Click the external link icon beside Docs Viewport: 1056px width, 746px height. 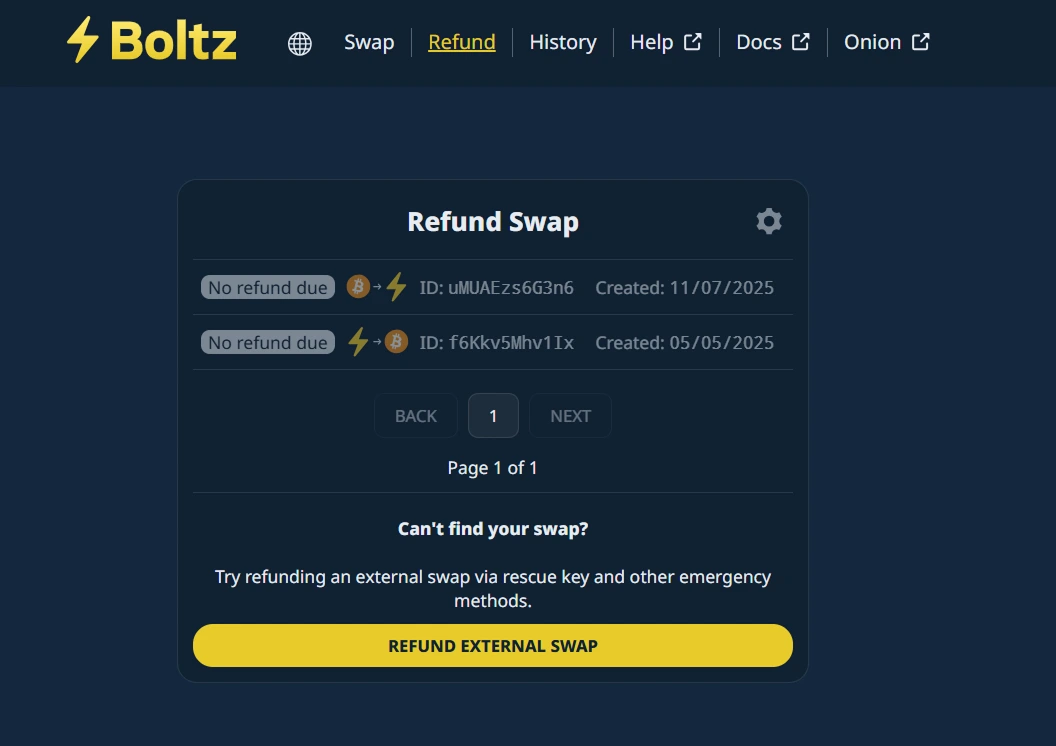801,42
